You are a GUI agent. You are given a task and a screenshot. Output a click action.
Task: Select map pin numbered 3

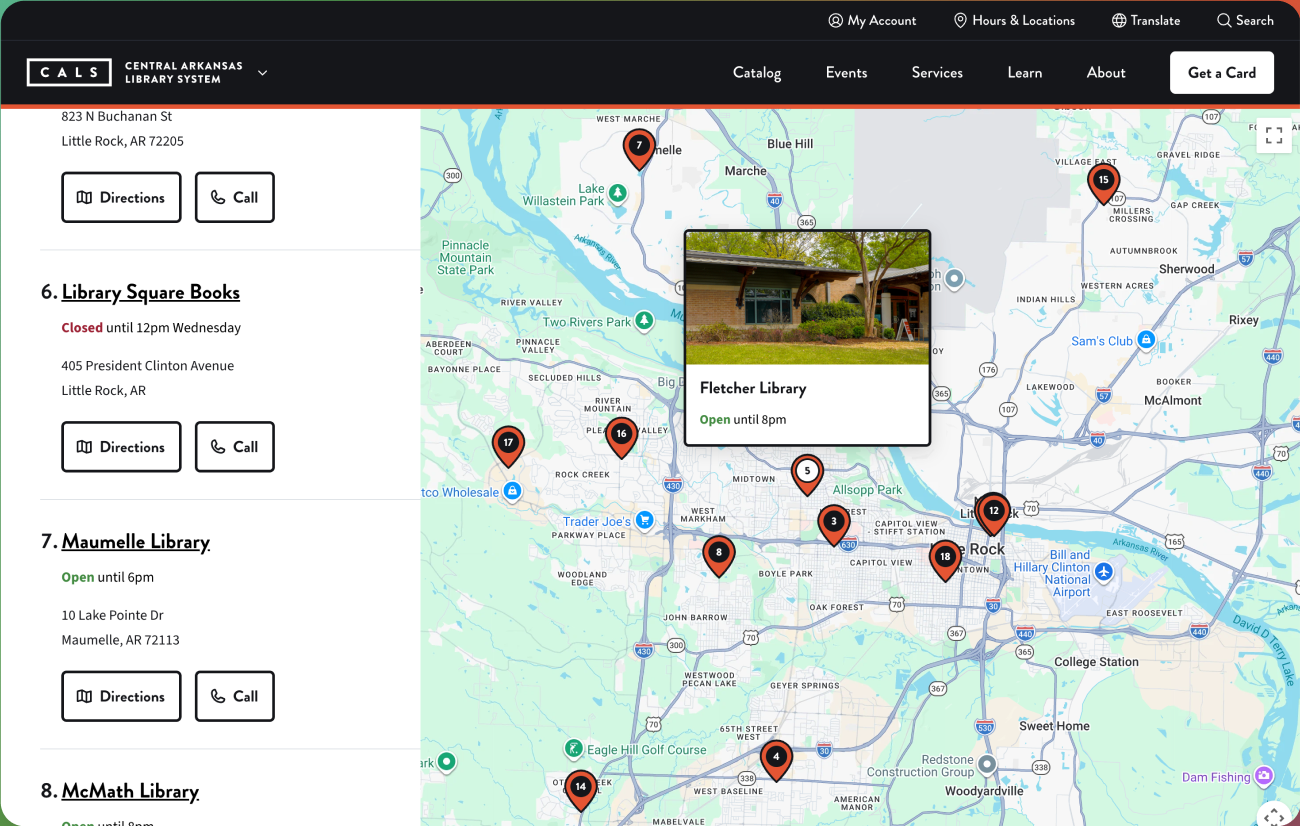tap(833, 524)
